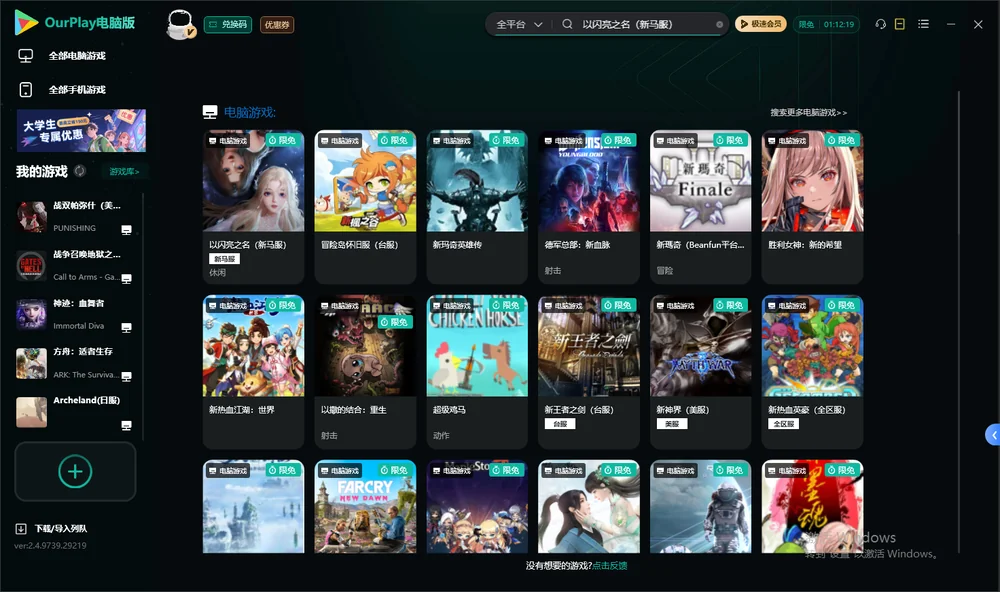Click the 点击反馈 feedback link

click(x=610, y=566)
